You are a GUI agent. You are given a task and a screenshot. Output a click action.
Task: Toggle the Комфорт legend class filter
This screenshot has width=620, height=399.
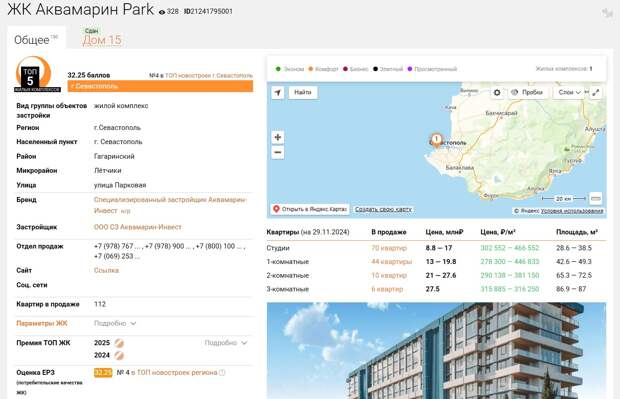coord(323,69)
